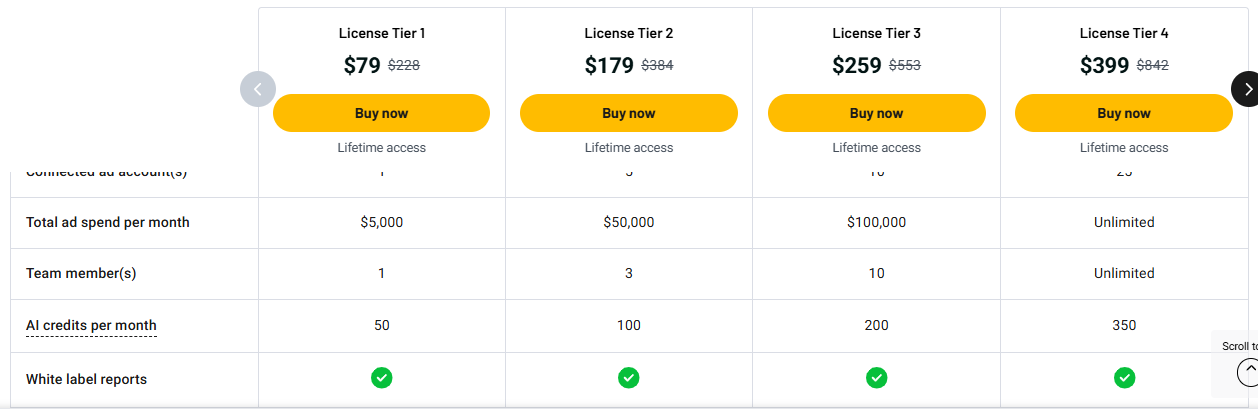Click Tier 2 white label checkmark
Viewport: 1258px width, 419px height.
(628, 378)
